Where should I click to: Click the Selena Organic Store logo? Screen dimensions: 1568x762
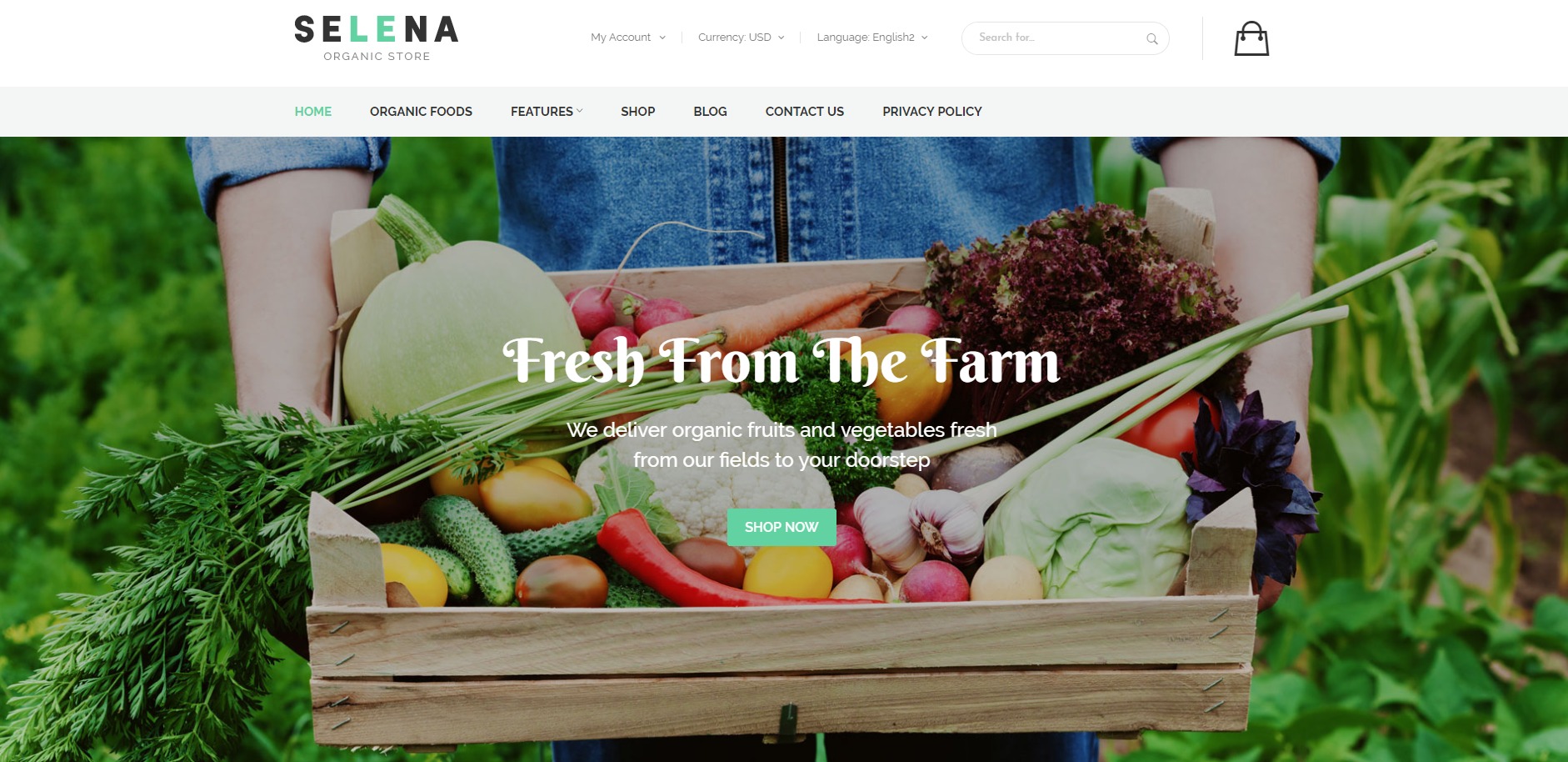377,38
